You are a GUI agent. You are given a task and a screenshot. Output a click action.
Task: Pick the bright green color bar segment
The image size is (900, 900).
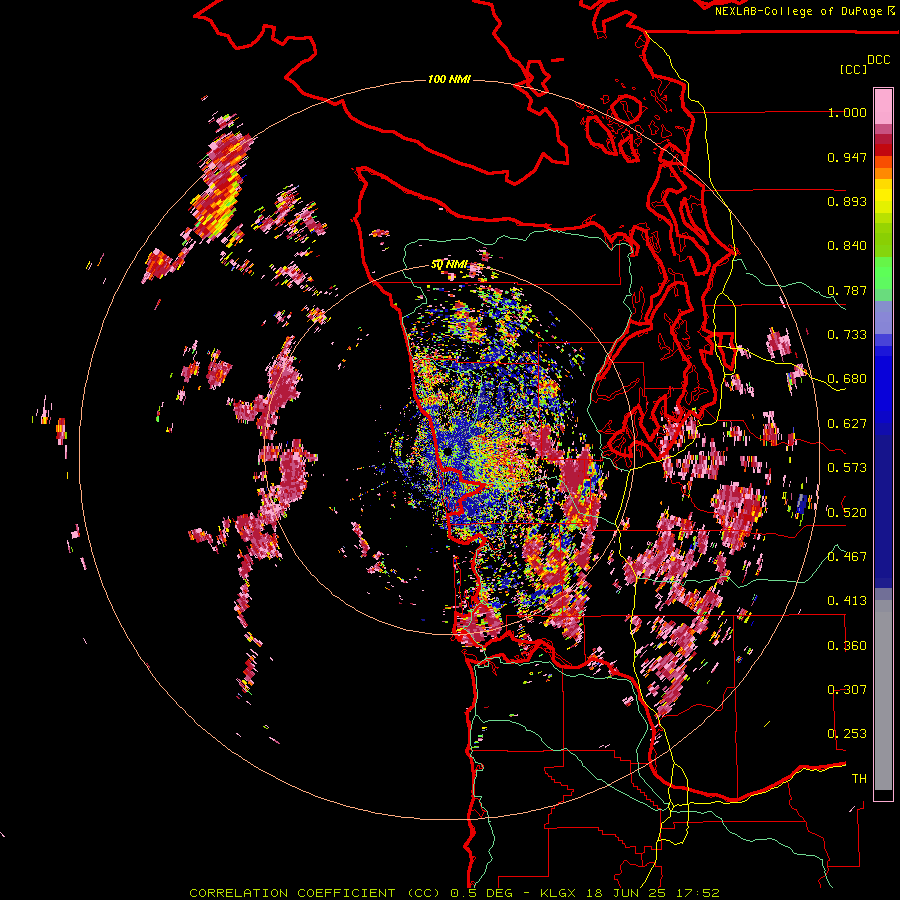tap(883, 273)
